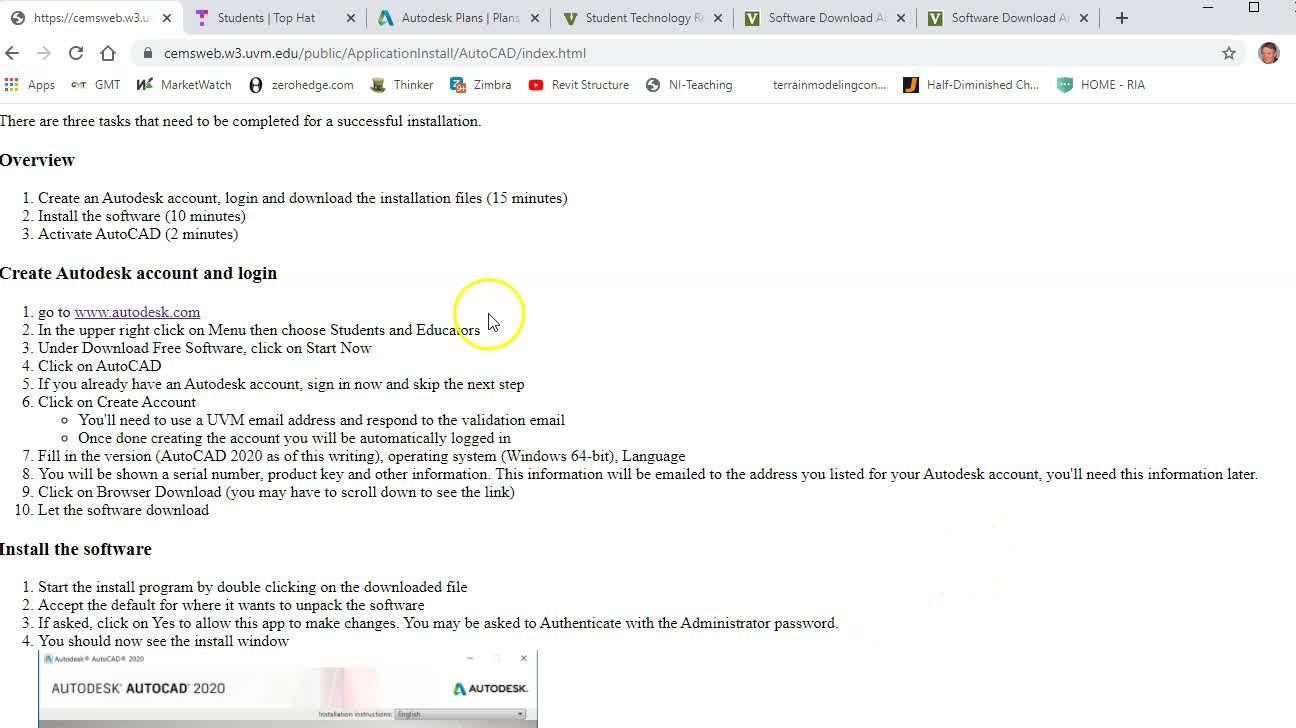Open the browser home page
The image size is (1296, 728).
(108, 53)
